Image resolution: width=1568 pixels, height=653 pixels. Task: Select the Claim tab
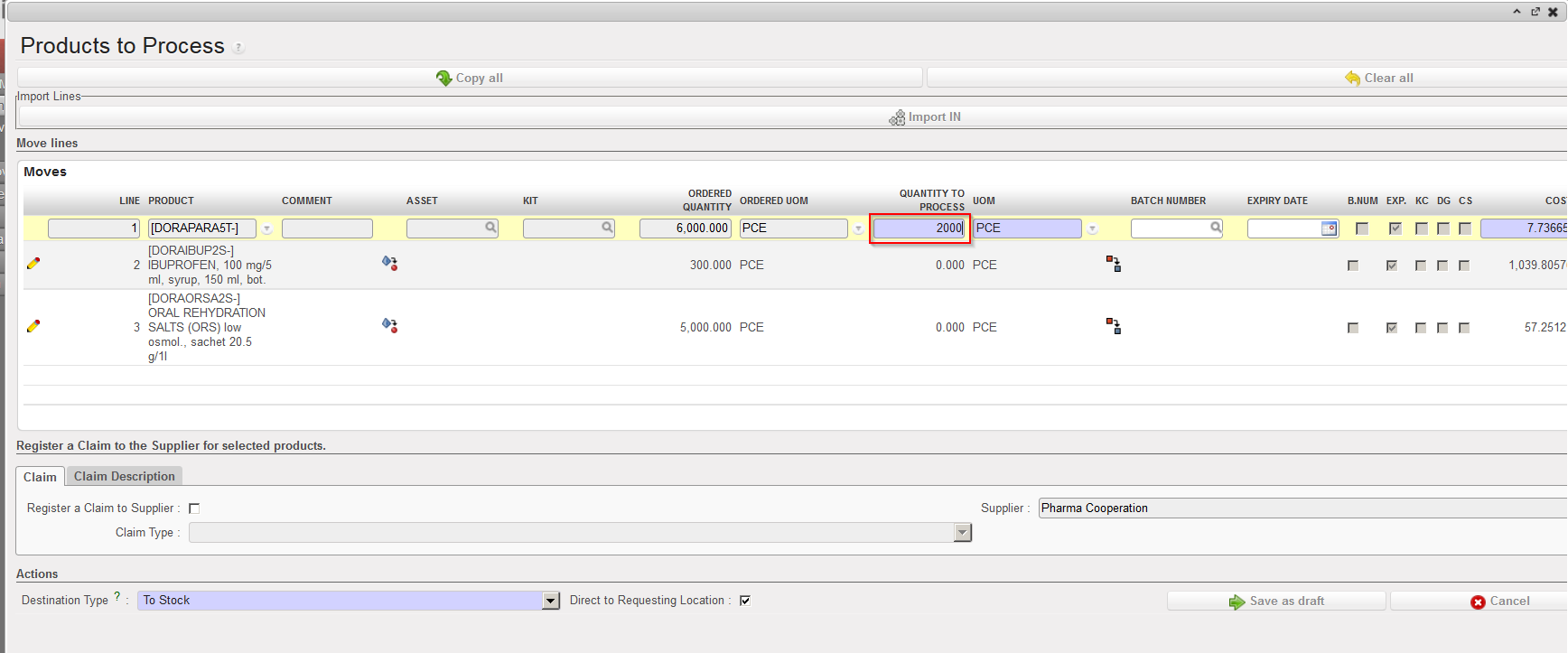(40, 477)
